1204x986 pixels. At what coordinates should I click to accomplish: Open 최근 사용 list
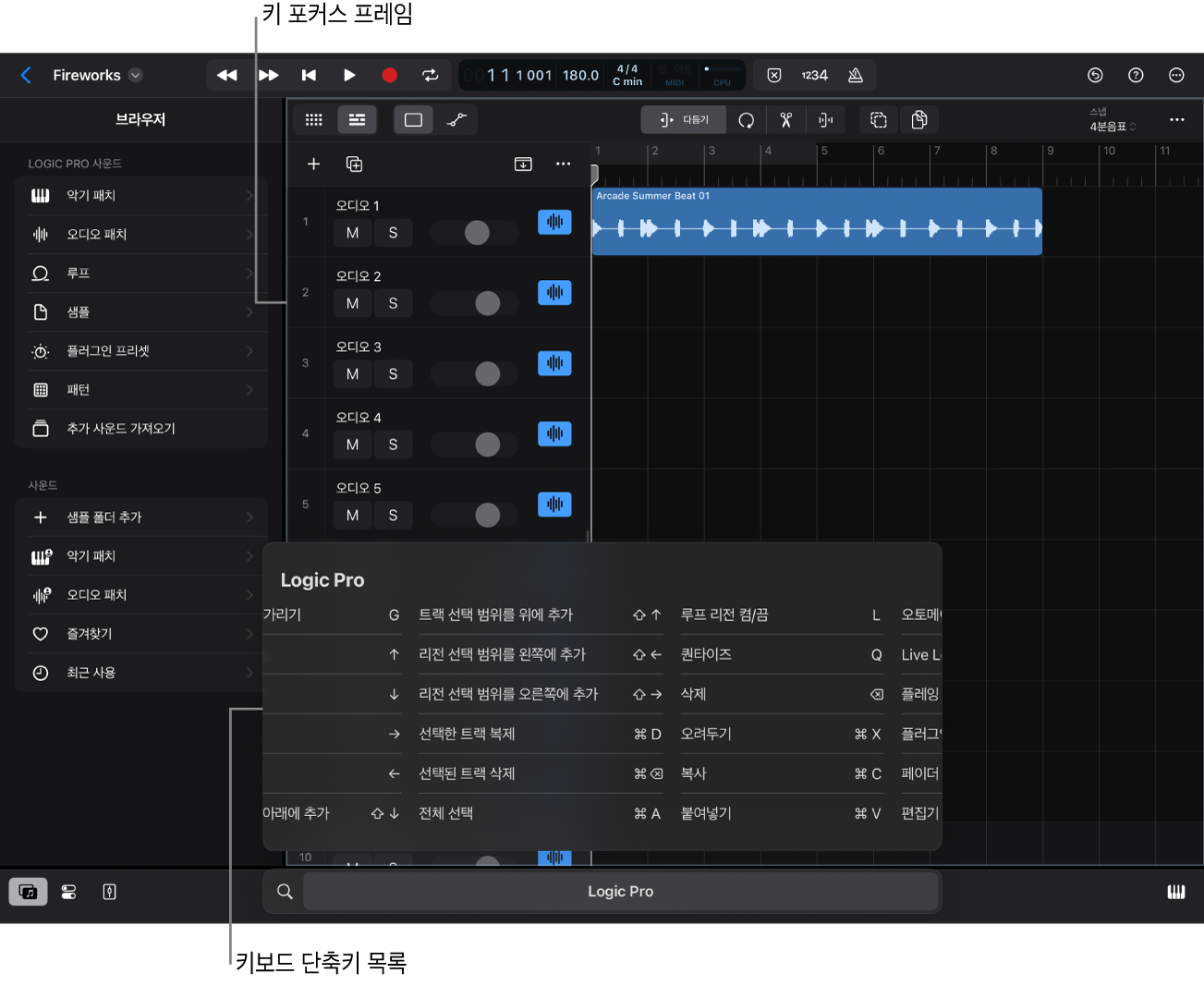point(141,673)
